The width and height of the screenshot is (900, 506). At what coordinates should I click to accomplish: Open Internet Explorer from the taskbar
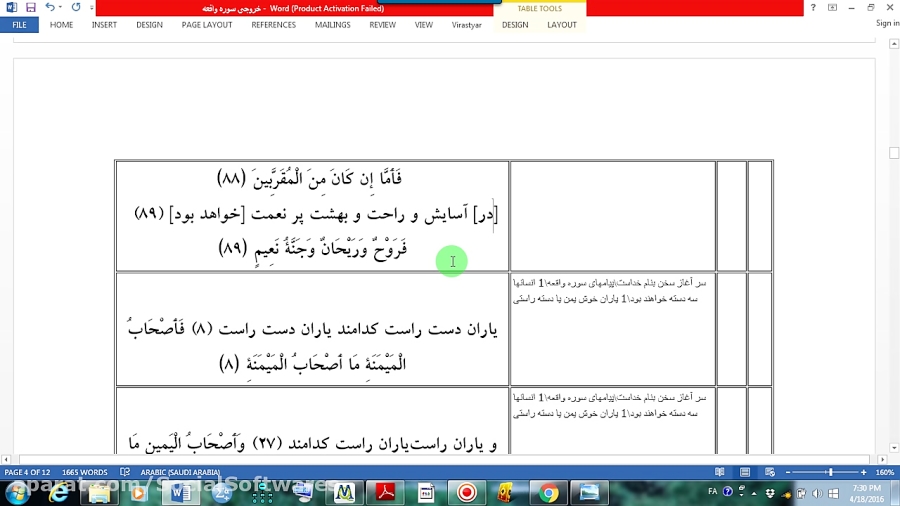pos(59,493)
